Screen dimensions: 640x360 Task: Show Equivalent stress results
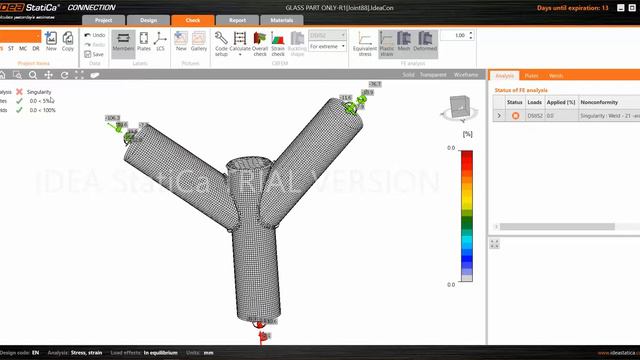point(365,44)
